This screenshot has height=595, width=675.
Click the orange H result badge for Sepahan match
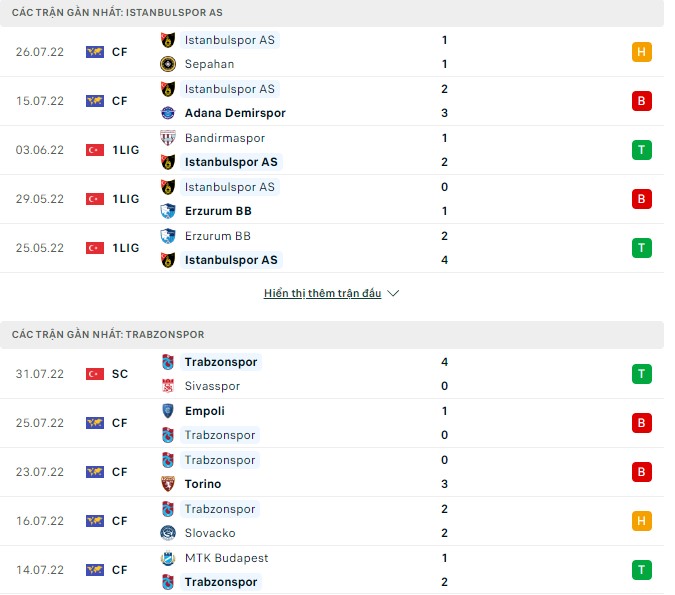tap(642, 52)
